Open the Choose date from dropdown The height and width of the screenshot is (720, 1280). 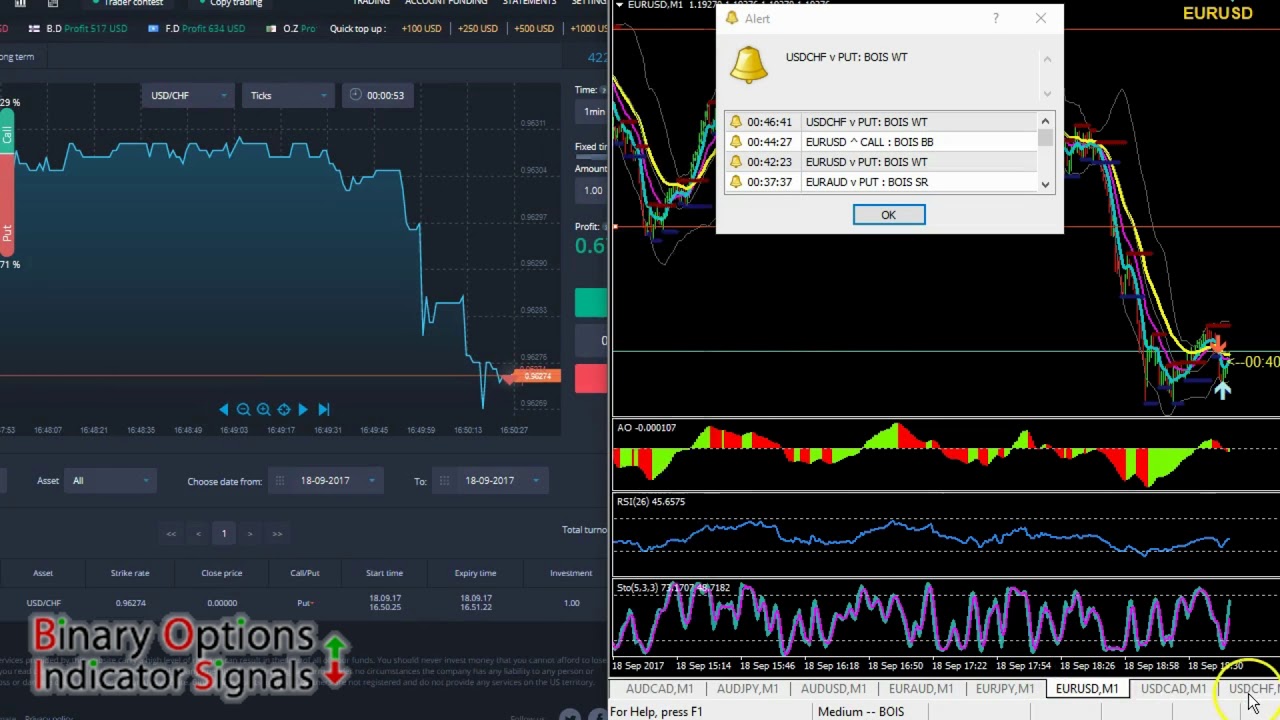click(324, 481)
